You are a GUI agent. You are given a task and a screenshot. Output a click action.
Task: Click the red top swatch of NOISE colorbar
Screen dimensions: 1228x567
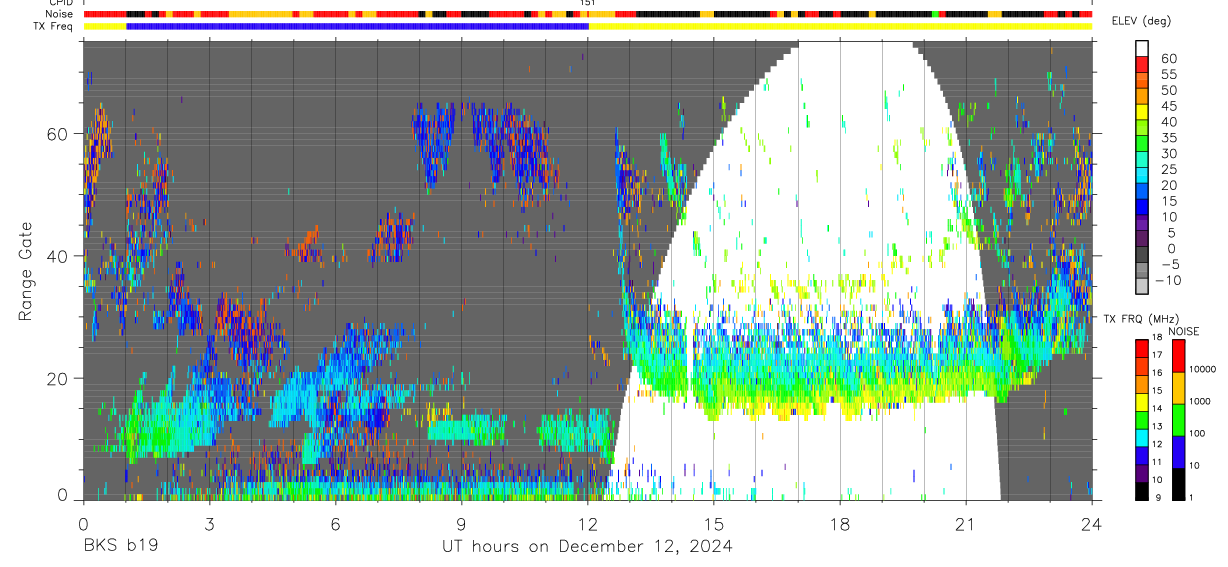coord(1179,355)
